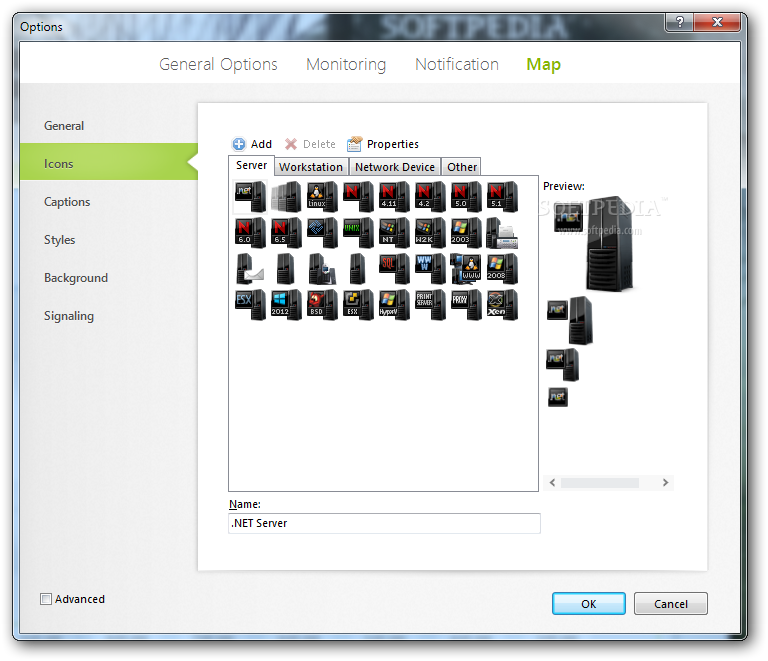Choose the yellow-logo ESX server icon

pos(358,305)
